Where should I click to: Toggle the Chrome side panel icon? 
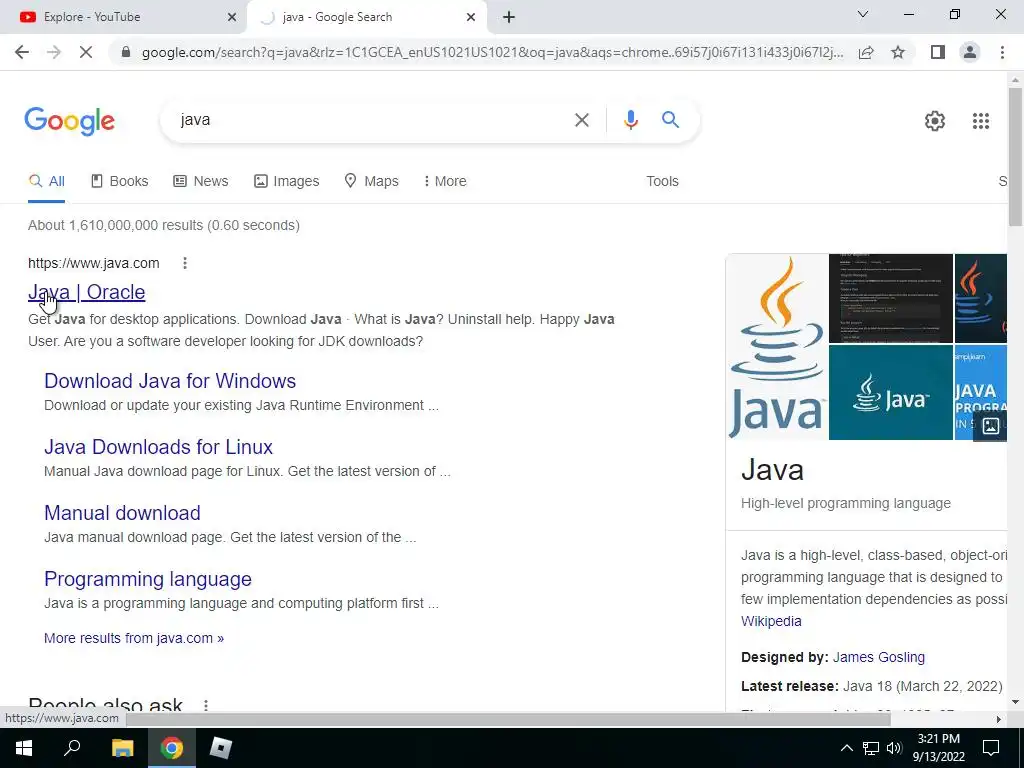[x=938, y=52]
